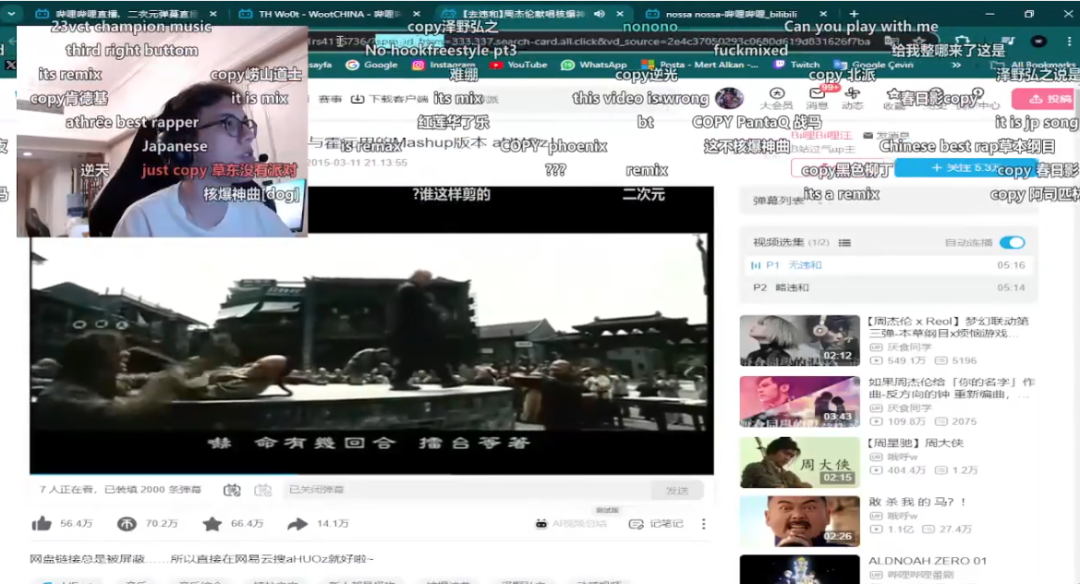Screen dimensions: 1080x584
Task: Click video description text about 网易云
Action: click(x=202, y=559)
